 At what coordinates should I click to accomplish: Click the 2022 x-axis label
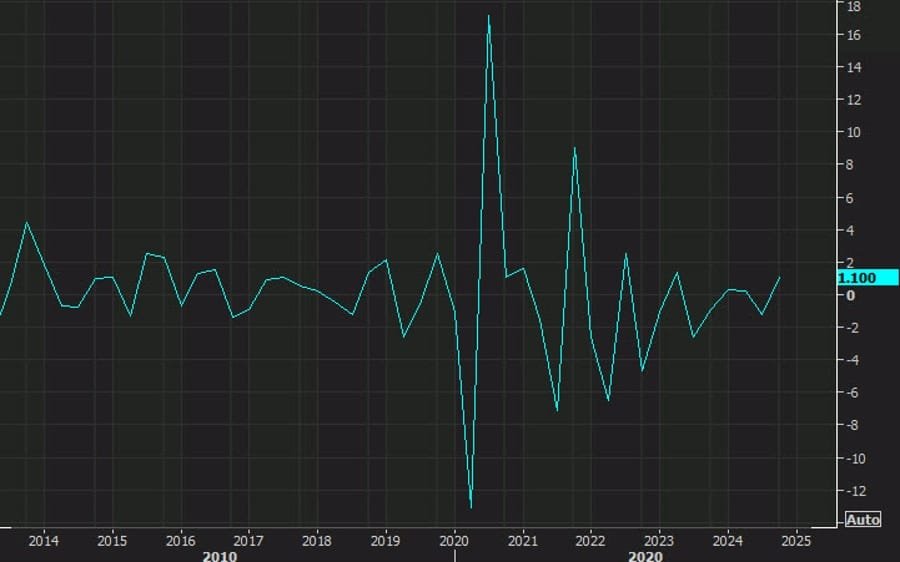[591, 541]
